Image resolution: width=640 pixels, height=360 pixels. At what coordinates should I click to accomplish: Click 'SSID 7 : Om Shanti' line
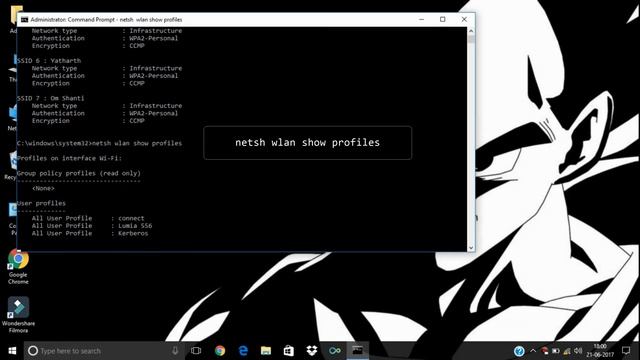(51, 98)
